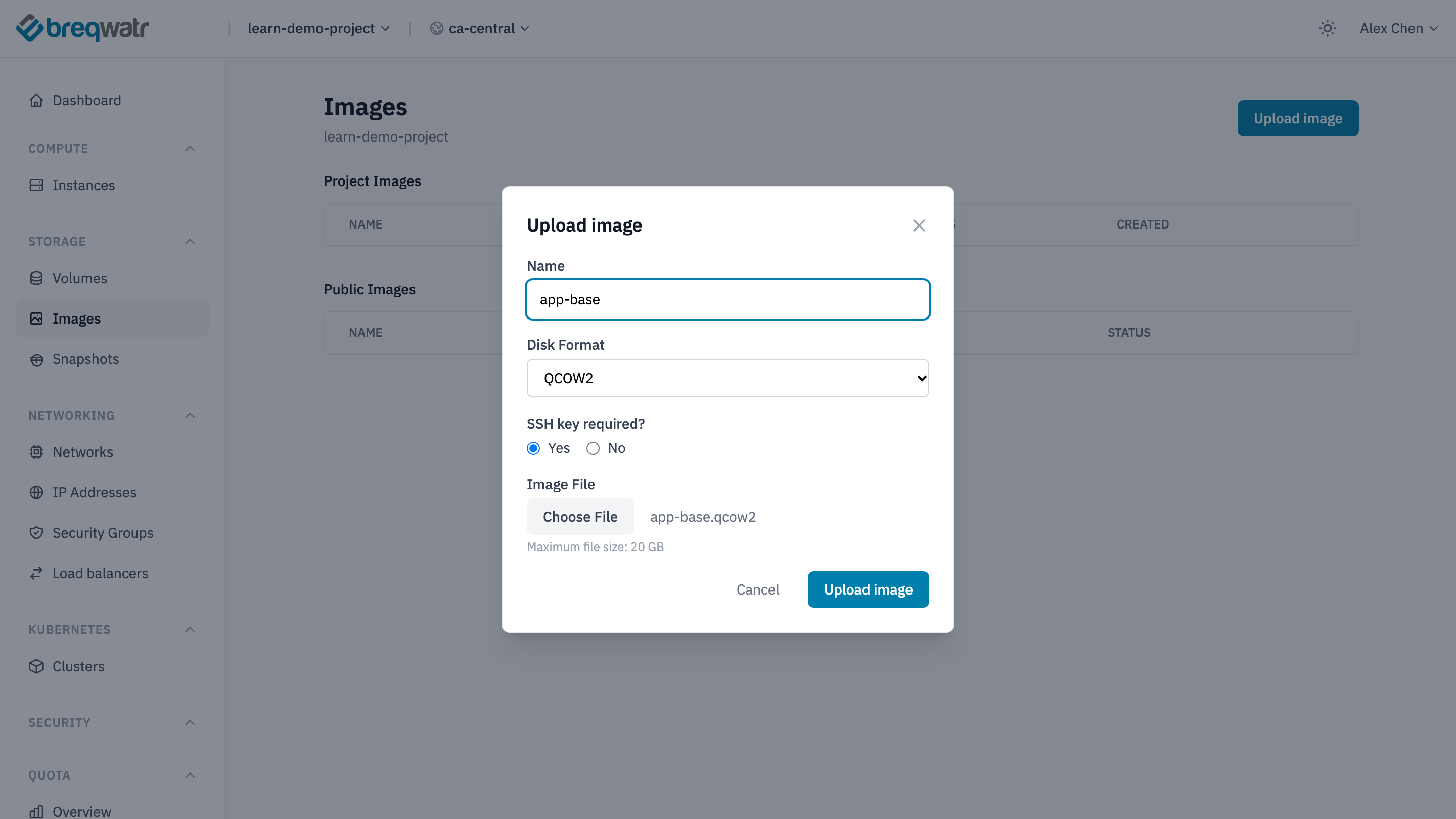Toggle the light/dark theme sun icon
This screenshot has height=819, width=1456.
point(1327,28)
